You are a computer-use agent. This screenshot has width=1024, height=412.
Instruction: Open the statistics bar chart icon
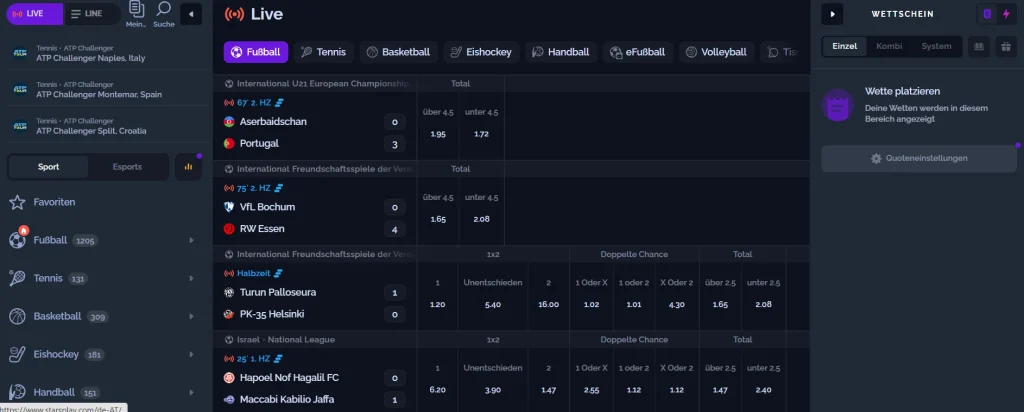click(x=189, y=166)
